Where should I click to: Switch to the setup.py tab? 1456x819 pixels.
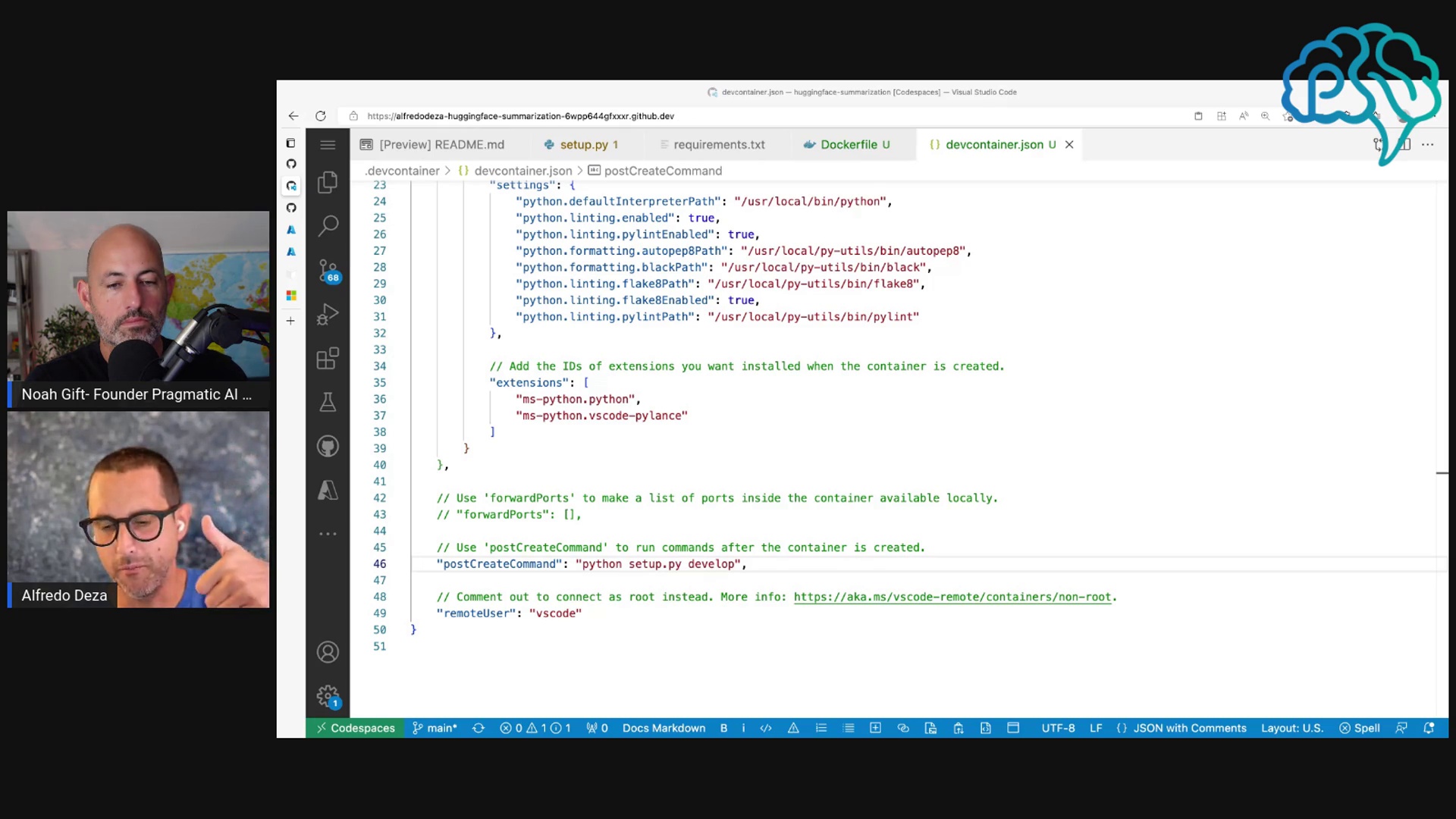[x=582, y=145]
